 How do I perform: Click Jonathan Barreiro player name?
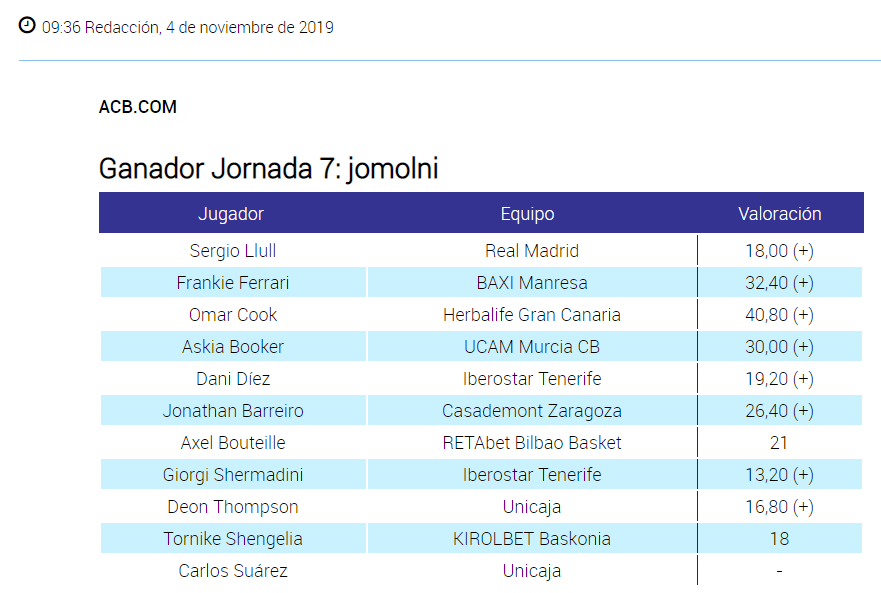(232, 411)
